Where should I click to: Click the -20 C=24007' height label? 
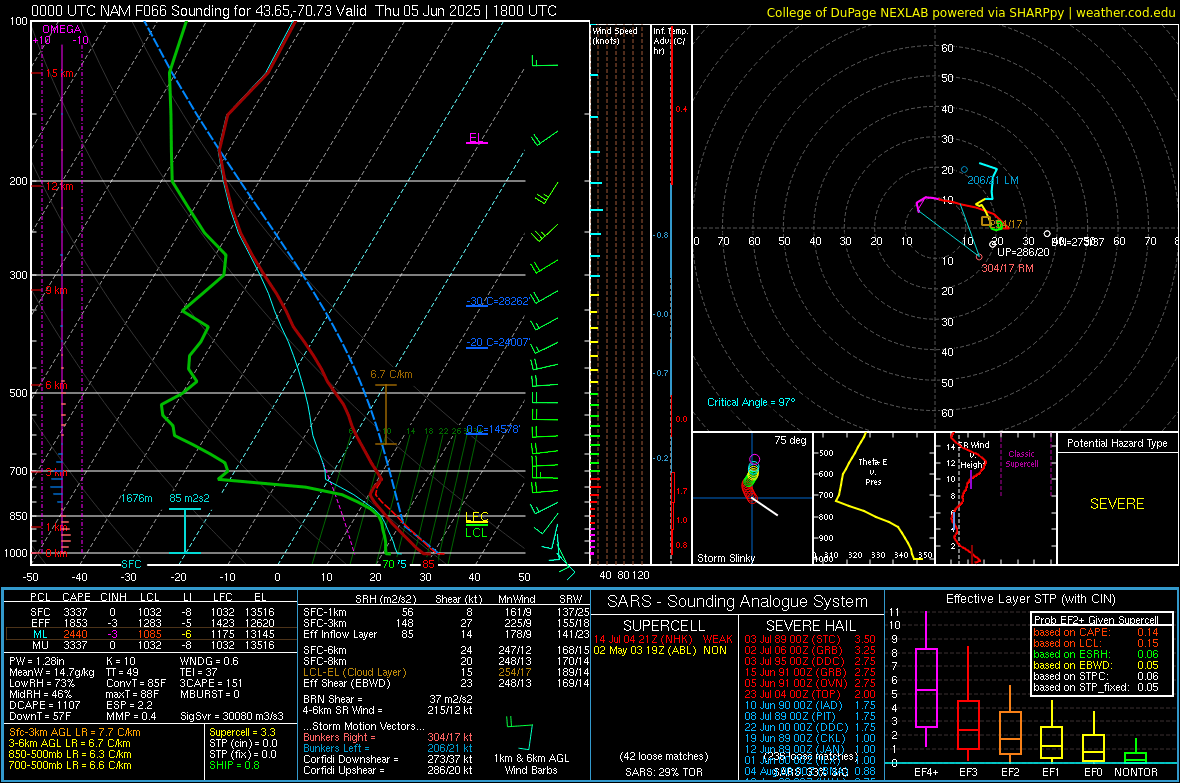pos(498,343)
